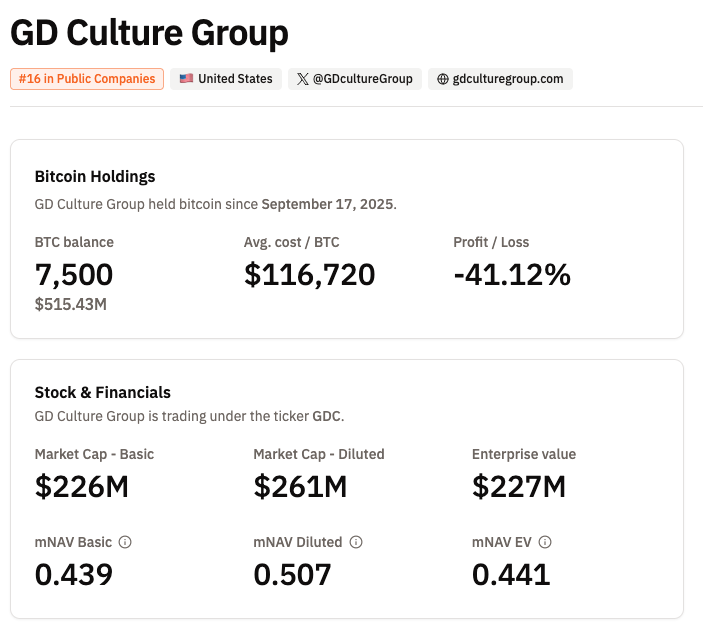
Task: Click the Bitcoin Holdings section heading
Action: pyautogui.click(x=95, y=176)
